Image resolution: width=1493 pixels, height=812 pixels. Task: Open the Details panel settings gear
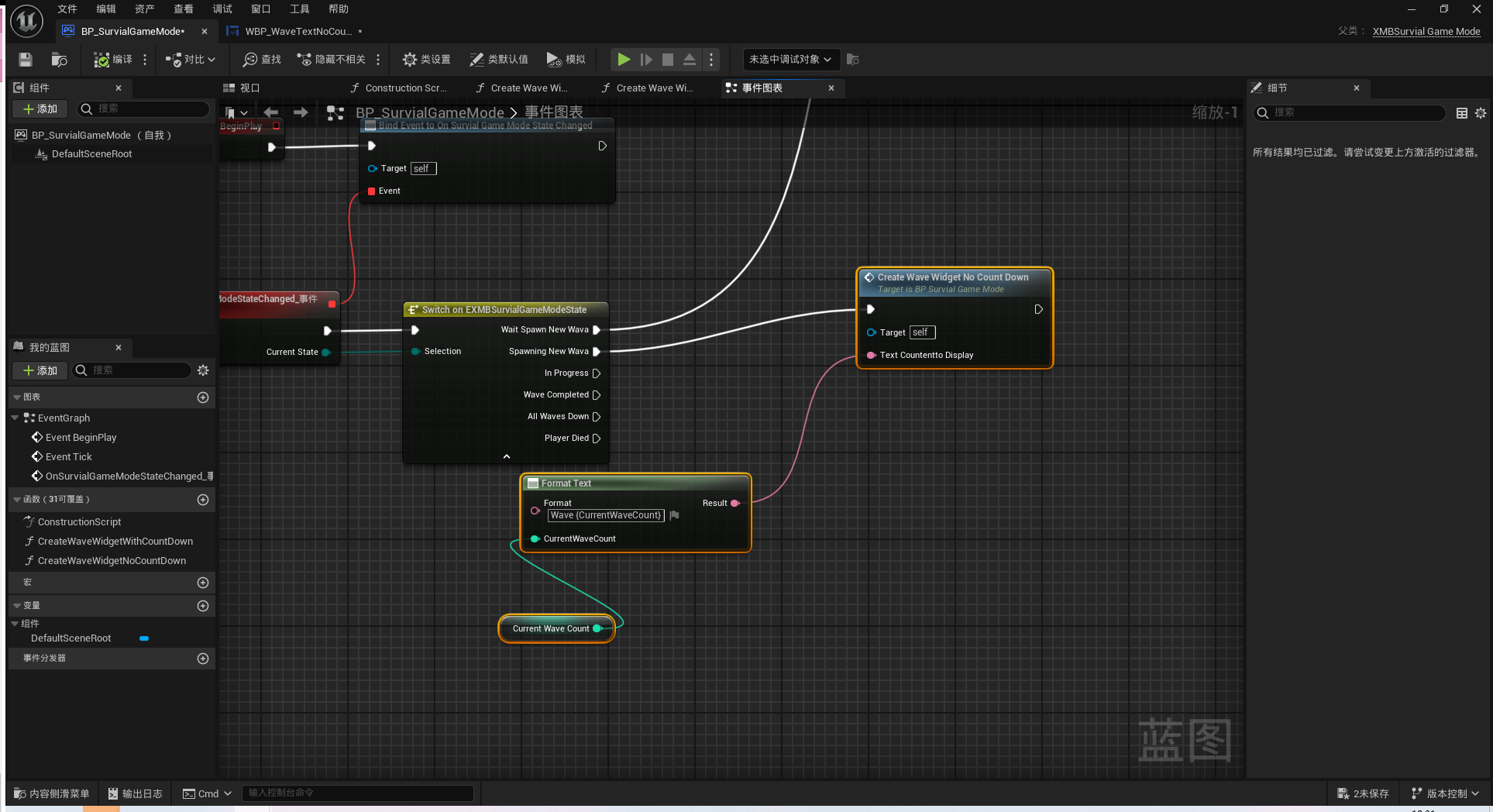(1481, 113)
